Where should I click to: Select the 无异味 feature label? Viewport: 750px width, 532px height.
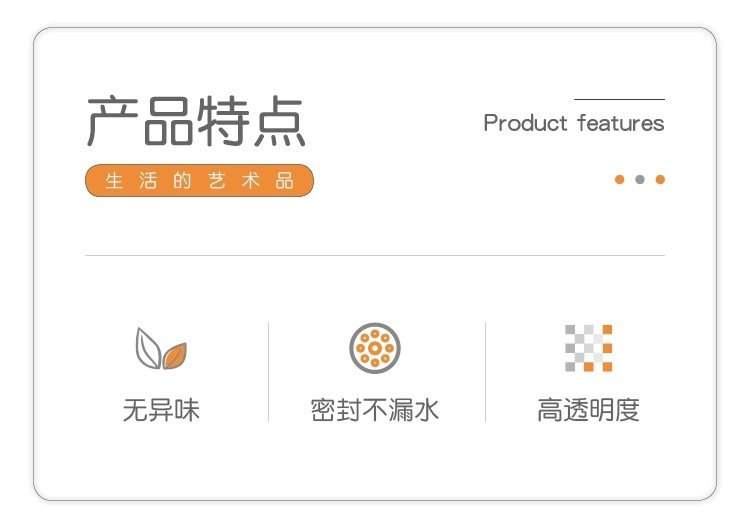click(161, 410)
